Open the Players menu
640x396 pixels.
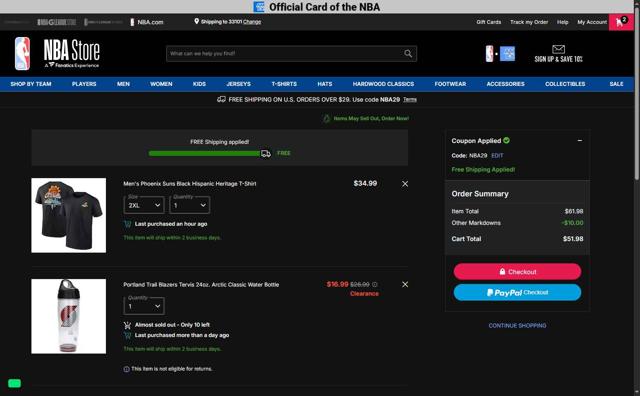[x=84, y=84]
